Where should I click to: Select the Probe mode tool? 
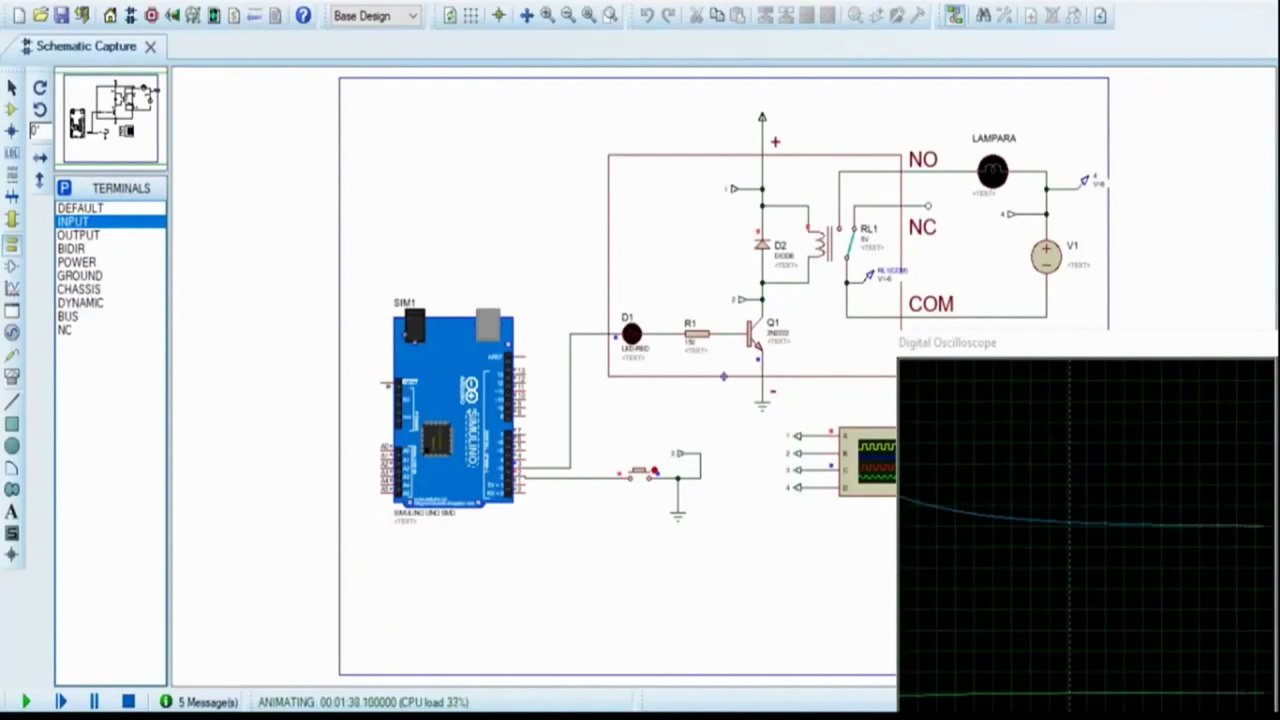point(12,355)
